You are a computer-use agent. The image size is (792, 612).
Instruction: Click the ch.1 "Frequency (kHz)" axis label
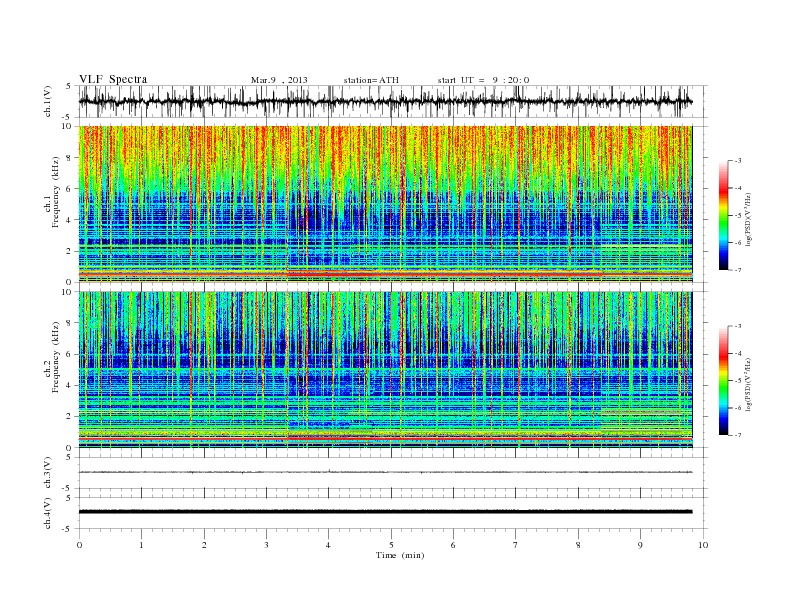56,192
